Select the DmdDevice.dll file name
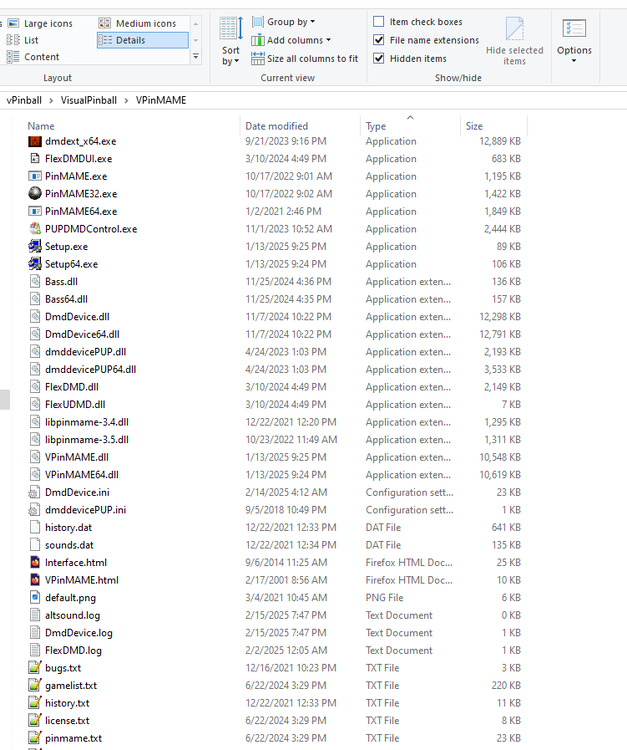The height and width of the screenshot is (750, 627). pos(77,317)
